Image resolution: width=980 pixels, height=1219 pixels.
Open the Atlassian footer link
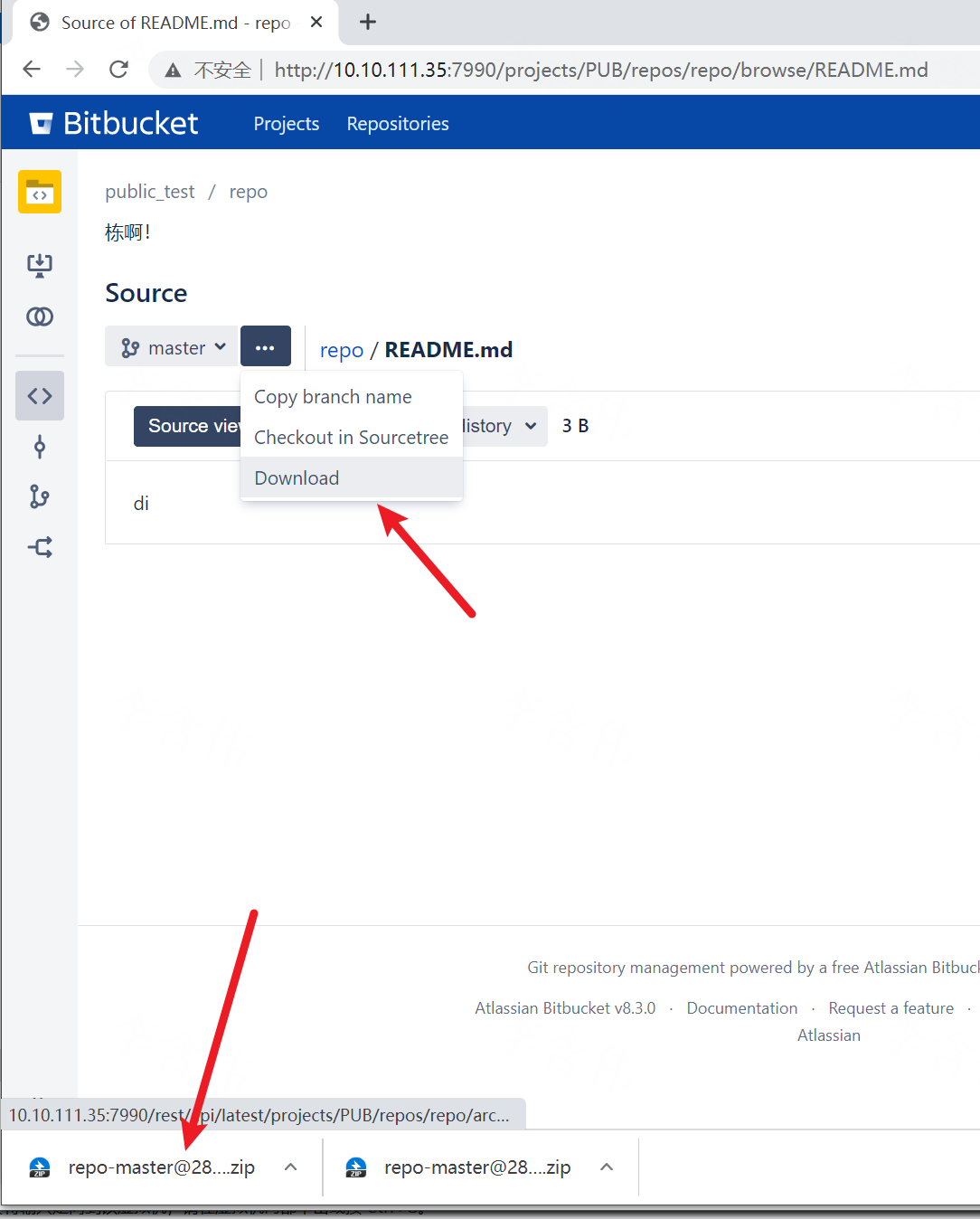[x=829, y=1035]
